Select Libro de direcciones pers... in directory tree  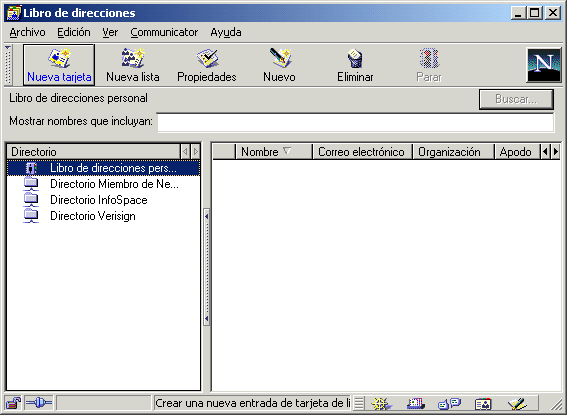[x=103, y=168]
